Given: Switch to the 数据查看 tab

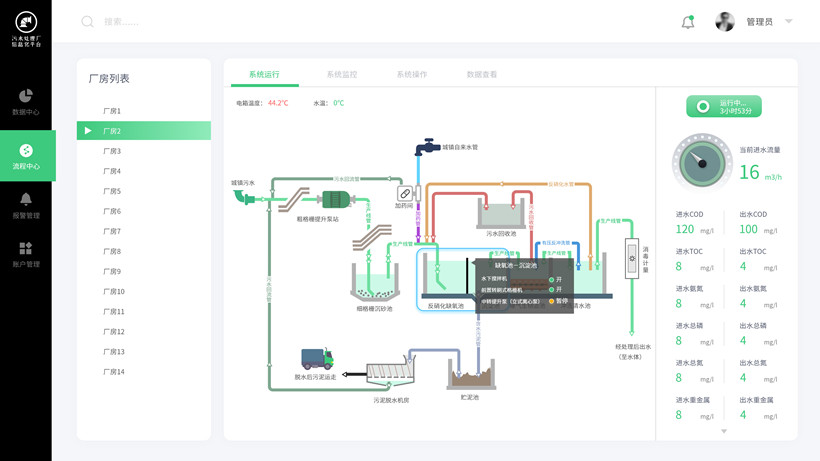Looking at the screenshot, I should pyautogui.click(x=481, y=75).
